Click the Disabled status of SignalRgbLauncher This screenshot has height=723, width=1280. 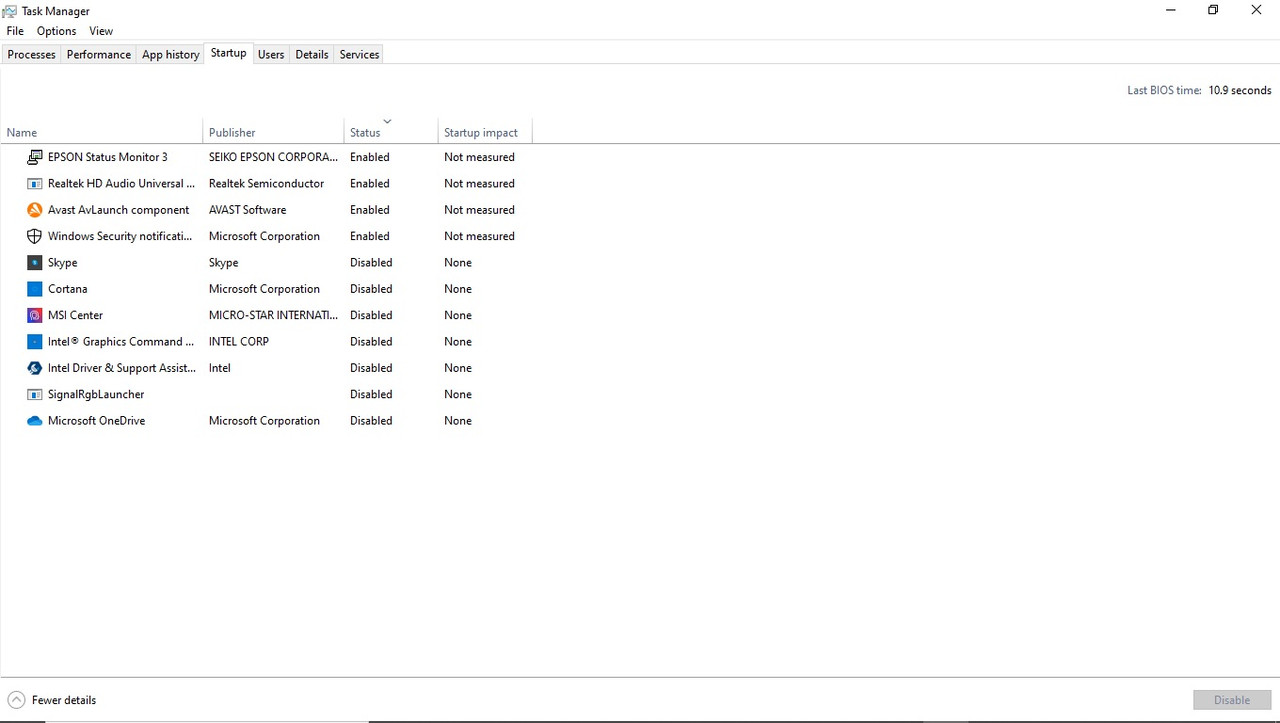coord(371,394)
